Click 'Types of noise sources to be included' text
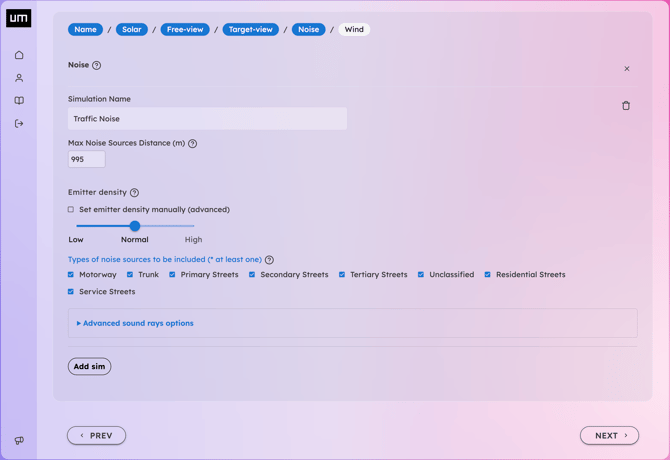 point(165,260)
